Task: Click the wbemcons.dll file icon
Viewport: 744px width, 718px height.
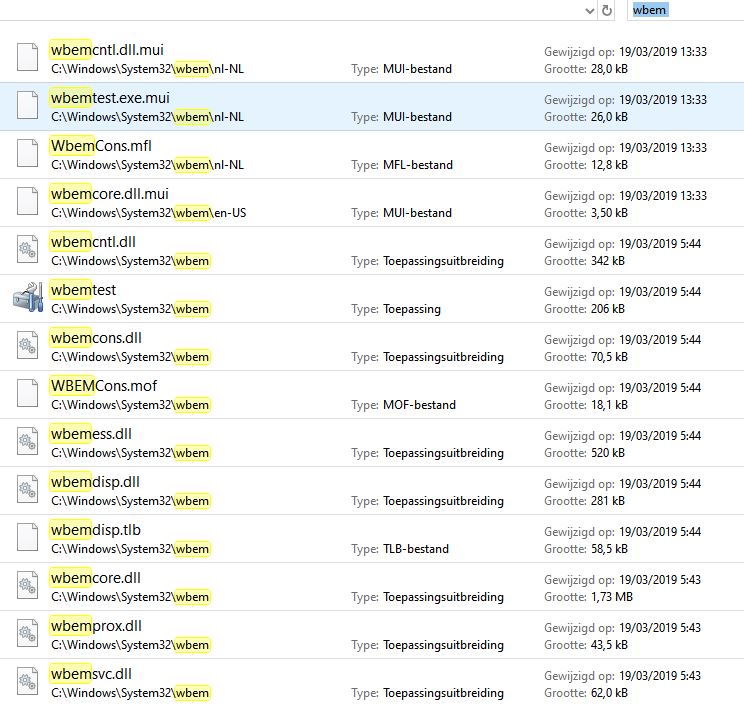Action: pyautogui.click(x=28, y=347)
